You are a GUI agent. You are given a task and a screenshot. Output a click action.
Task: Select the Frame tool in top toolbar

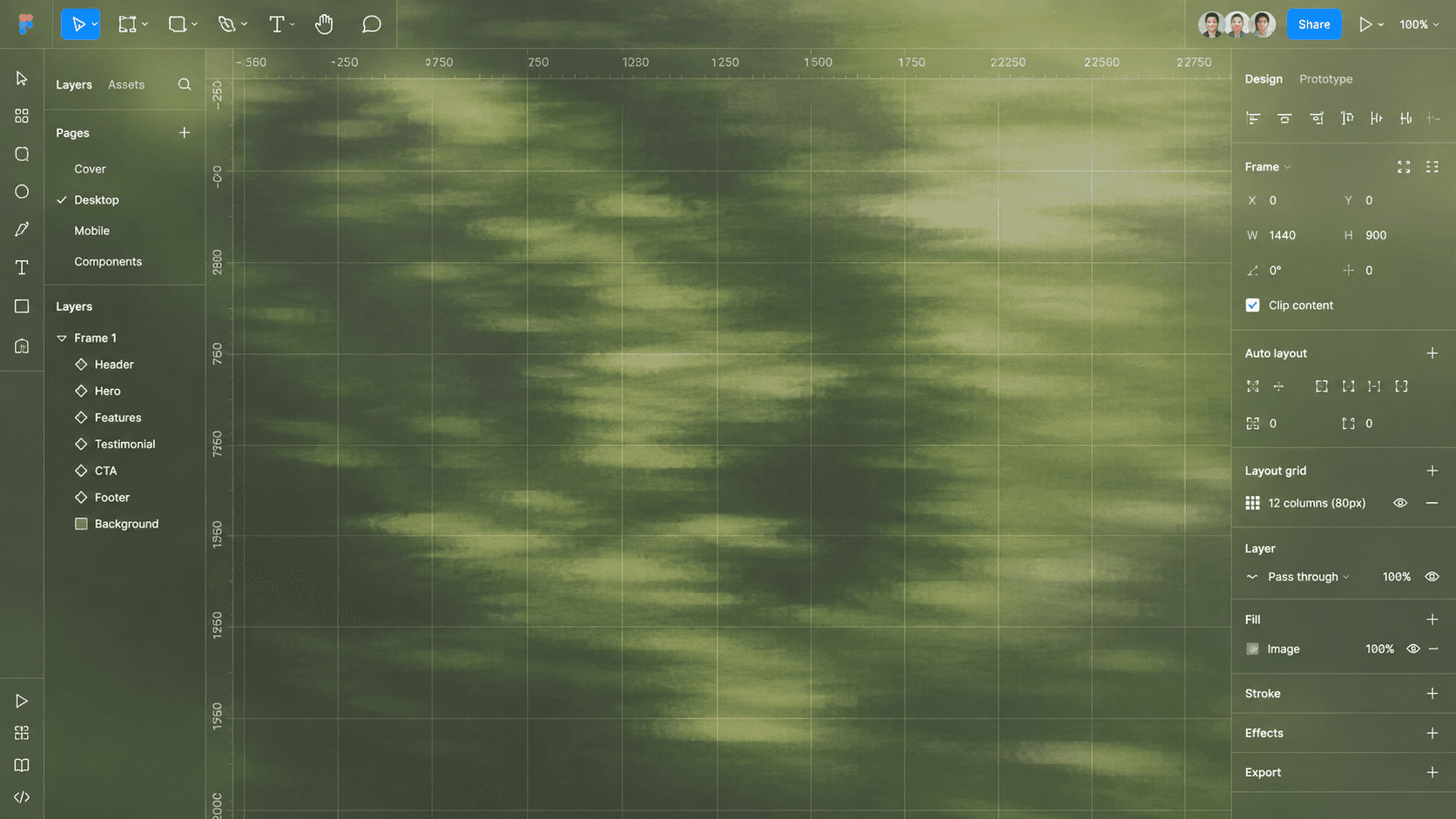[x=127, y=24]
